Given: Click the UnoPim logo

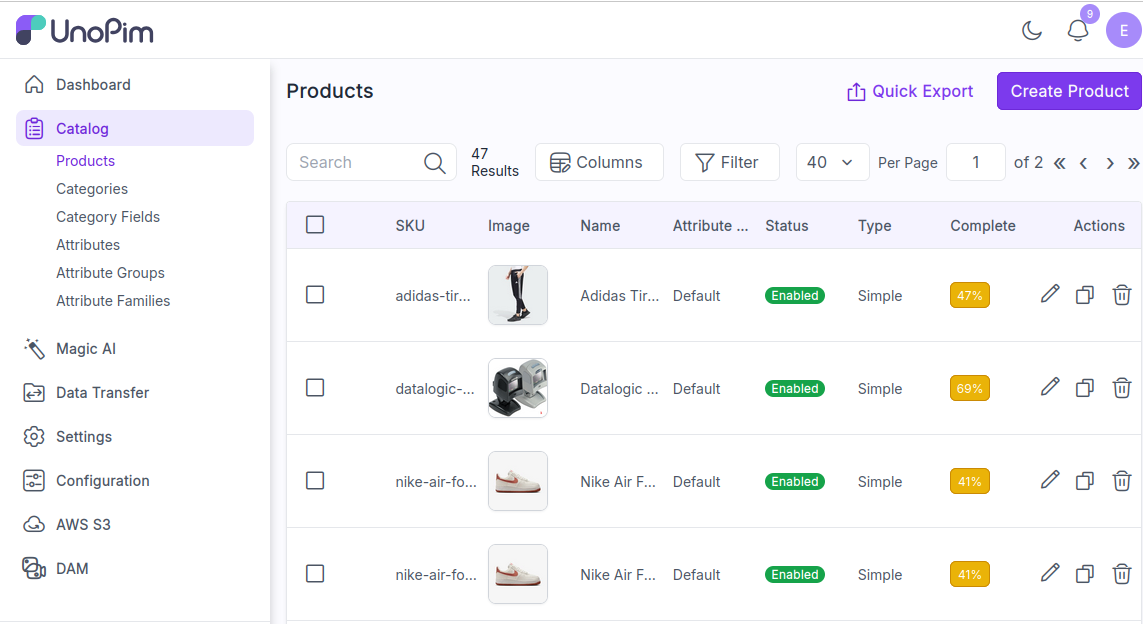Looking at the screenshot, I should point(85,31).
